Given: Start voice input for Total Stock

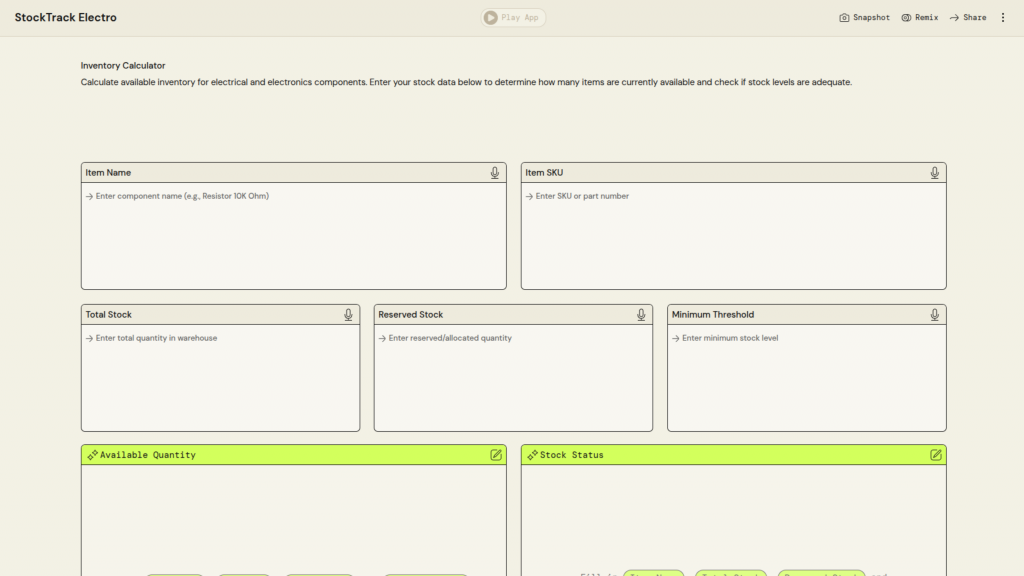Looking at the screenshot, I should coord(348,315).
